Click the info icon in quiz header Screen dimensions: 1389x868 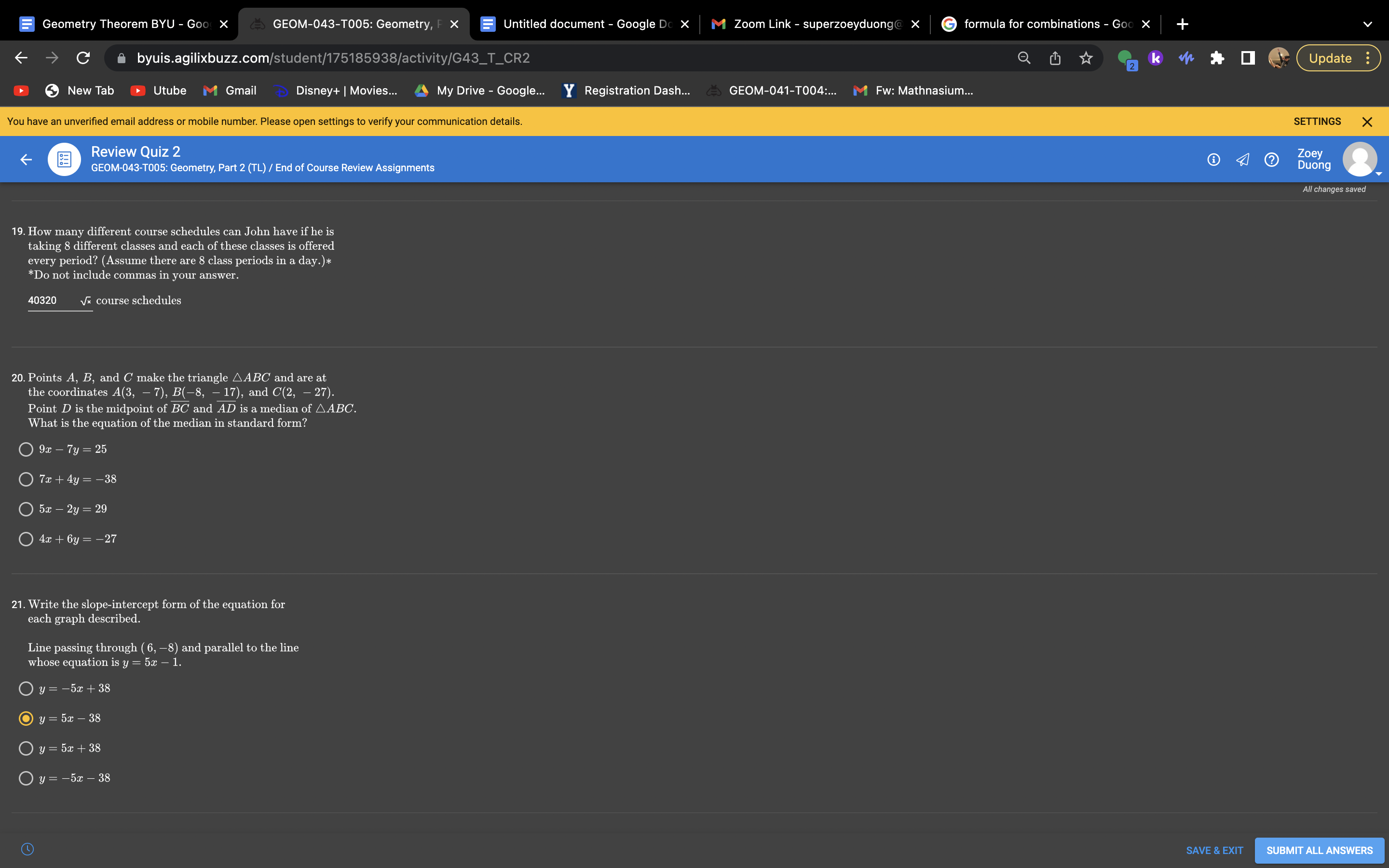(x=1213, y=160)
